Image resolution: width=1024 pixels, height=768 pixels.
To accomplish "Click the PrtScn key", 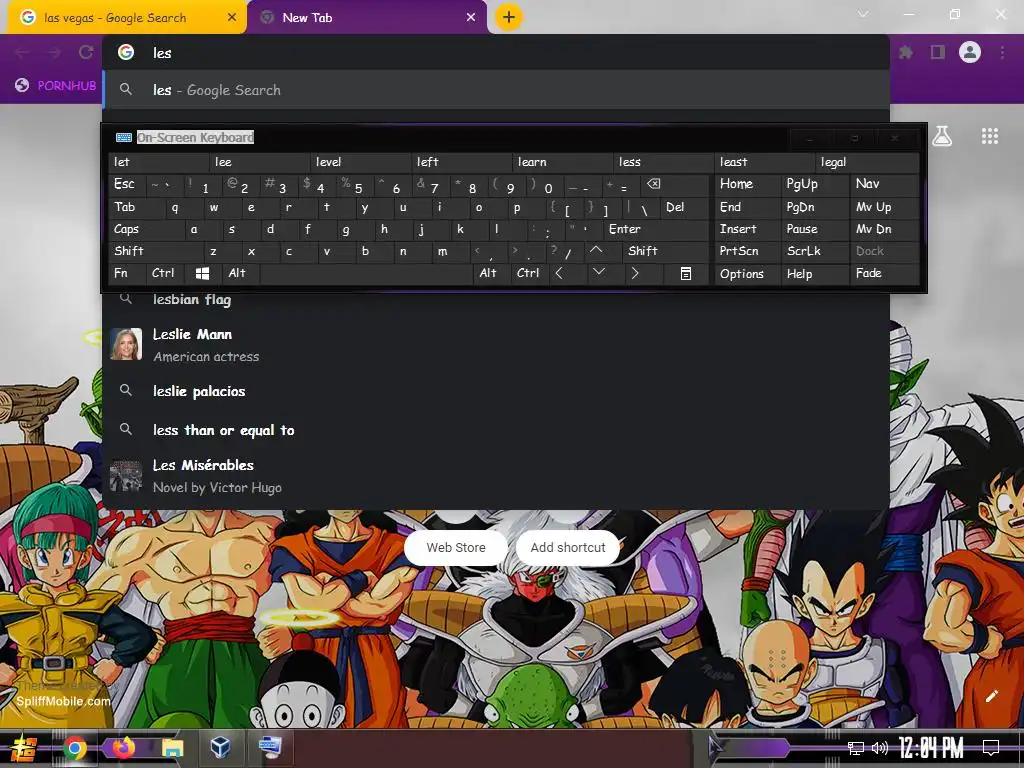I will [747, 251].
